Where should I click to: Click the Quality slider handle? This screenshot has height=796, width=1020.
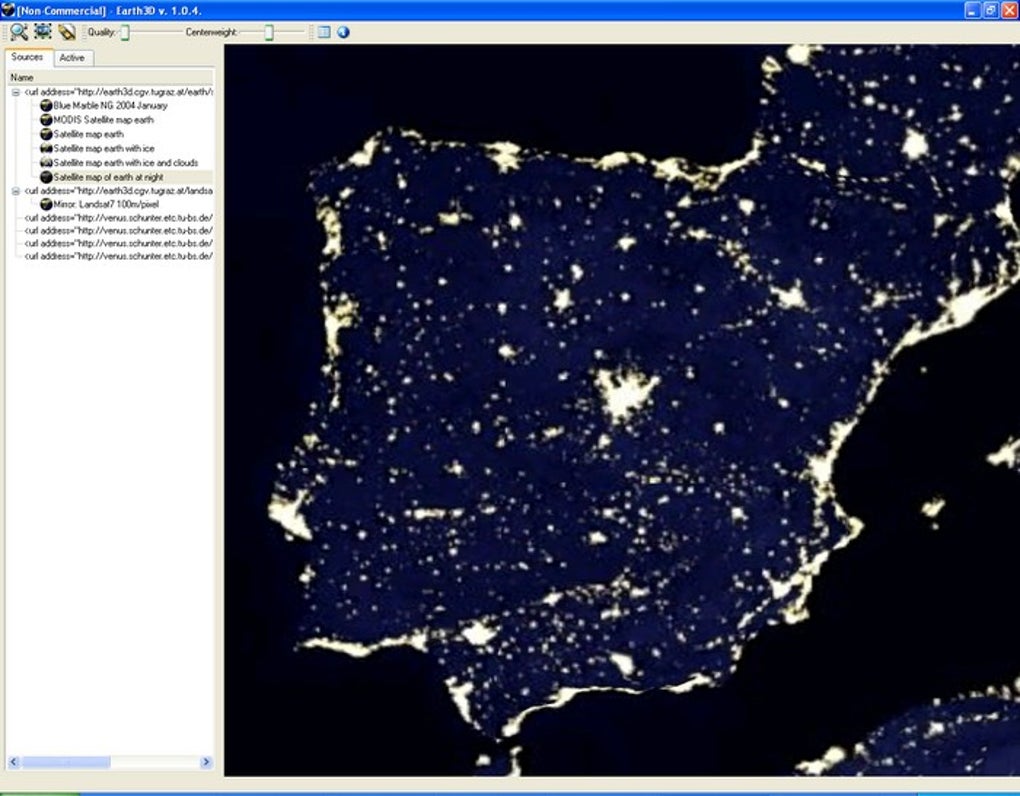click(125, 32)
